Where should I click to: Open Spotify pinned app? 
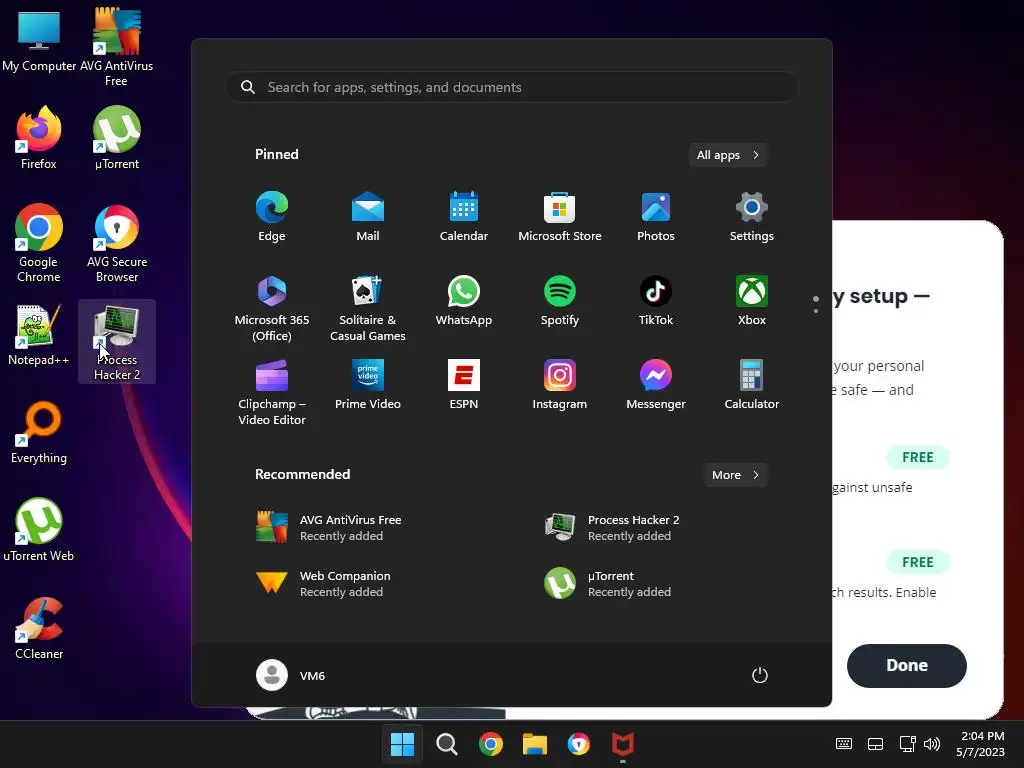click(x=560, y=301)
